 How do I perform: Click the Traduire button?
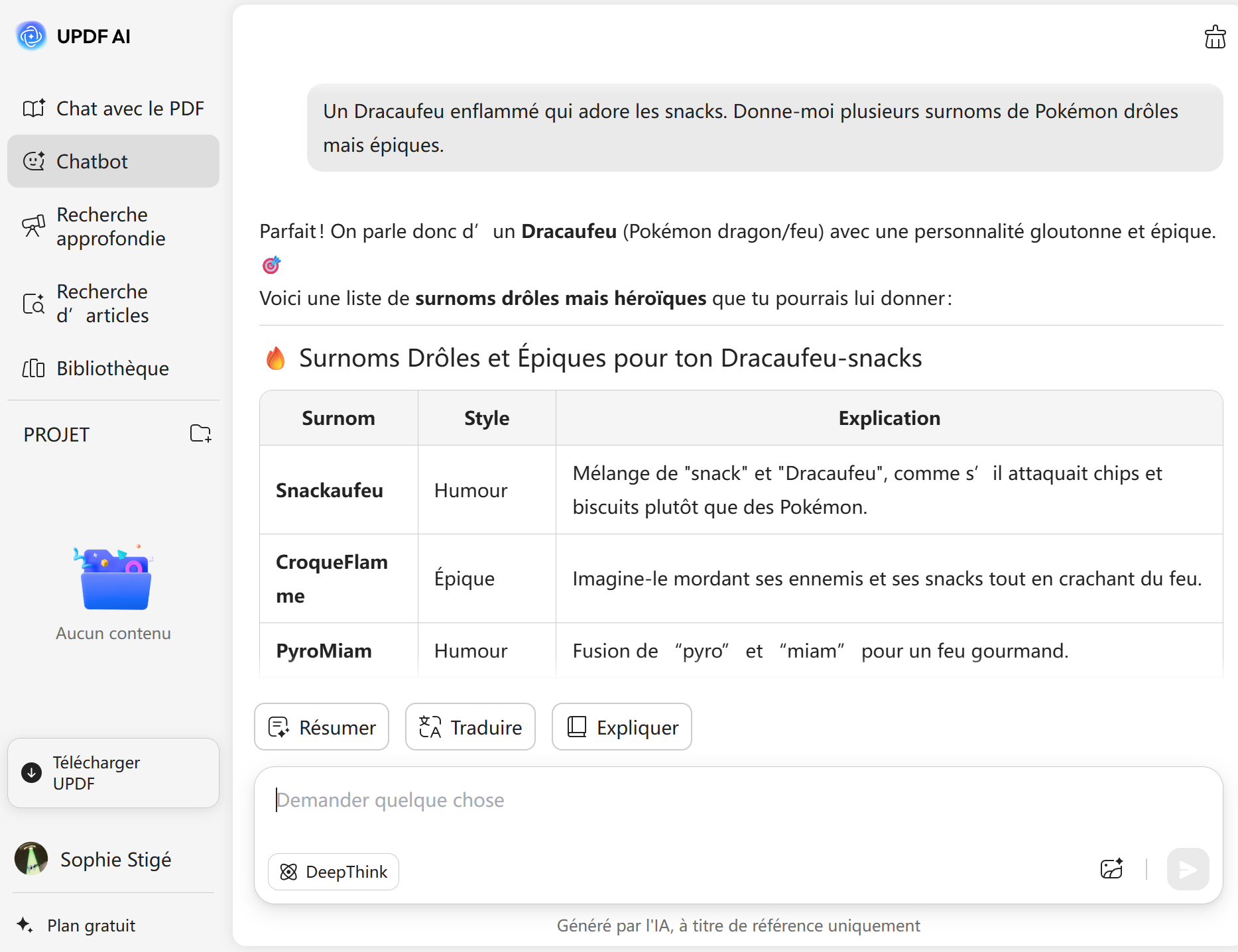(x=470, y=727)
